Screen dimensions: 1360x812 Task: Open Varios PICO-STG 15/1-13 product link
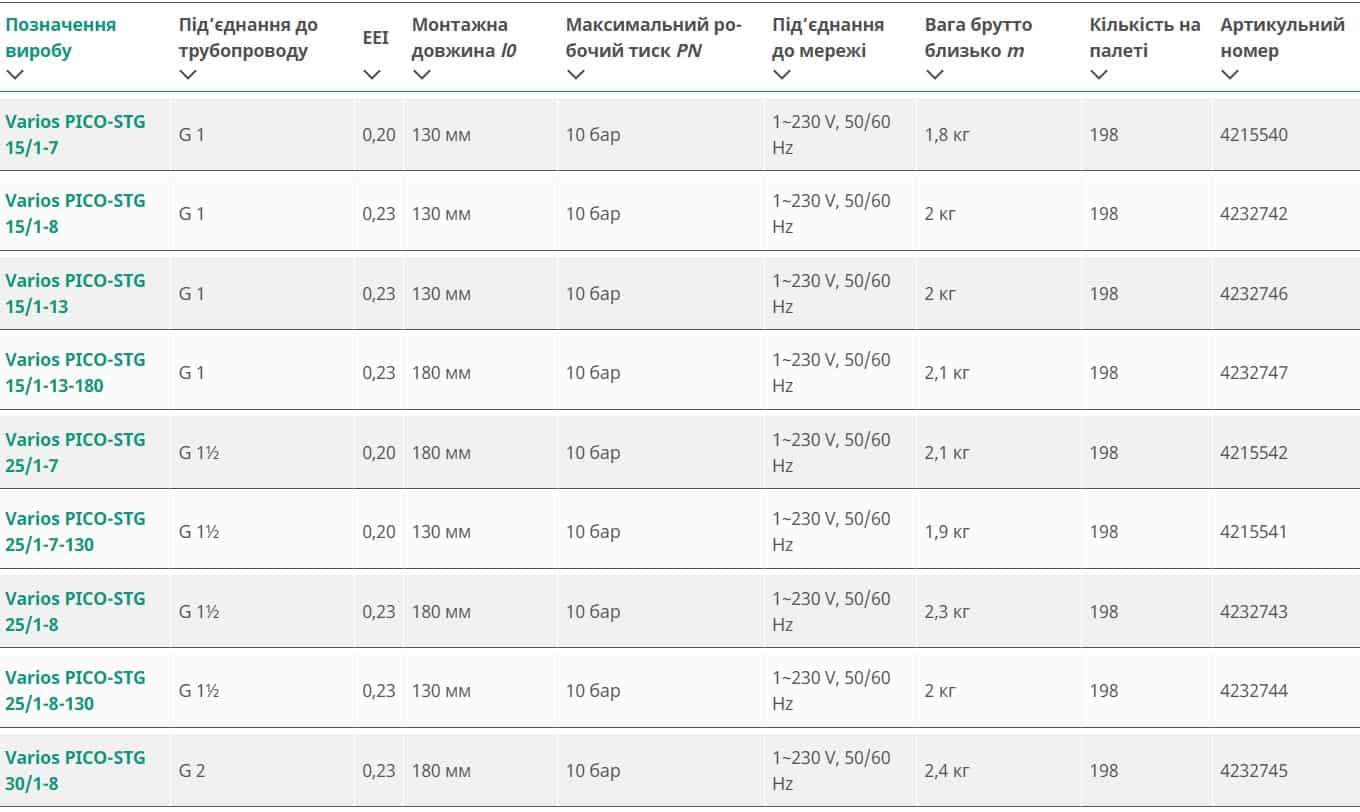[x=75, y=293]
